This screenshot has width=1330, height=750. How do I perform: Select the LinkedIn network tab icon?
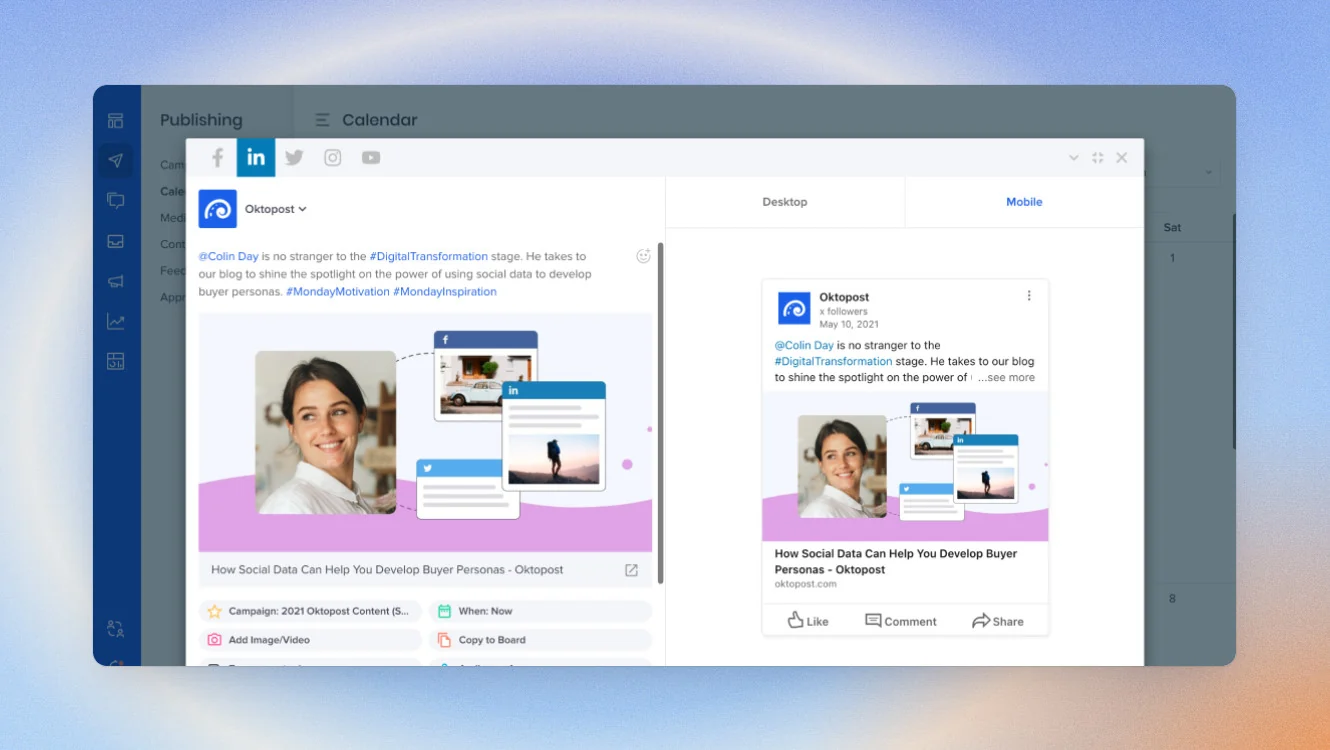(256, 158)
